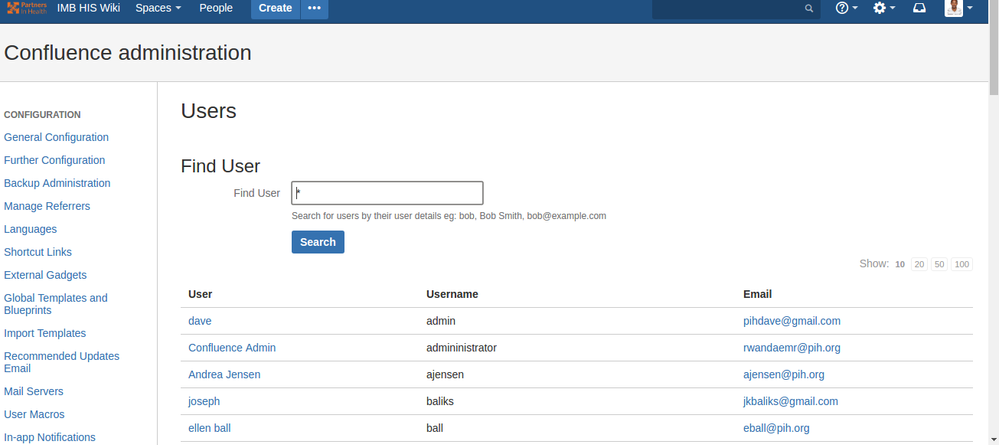
Task: Click the Create button
Action: click(275, 8)
